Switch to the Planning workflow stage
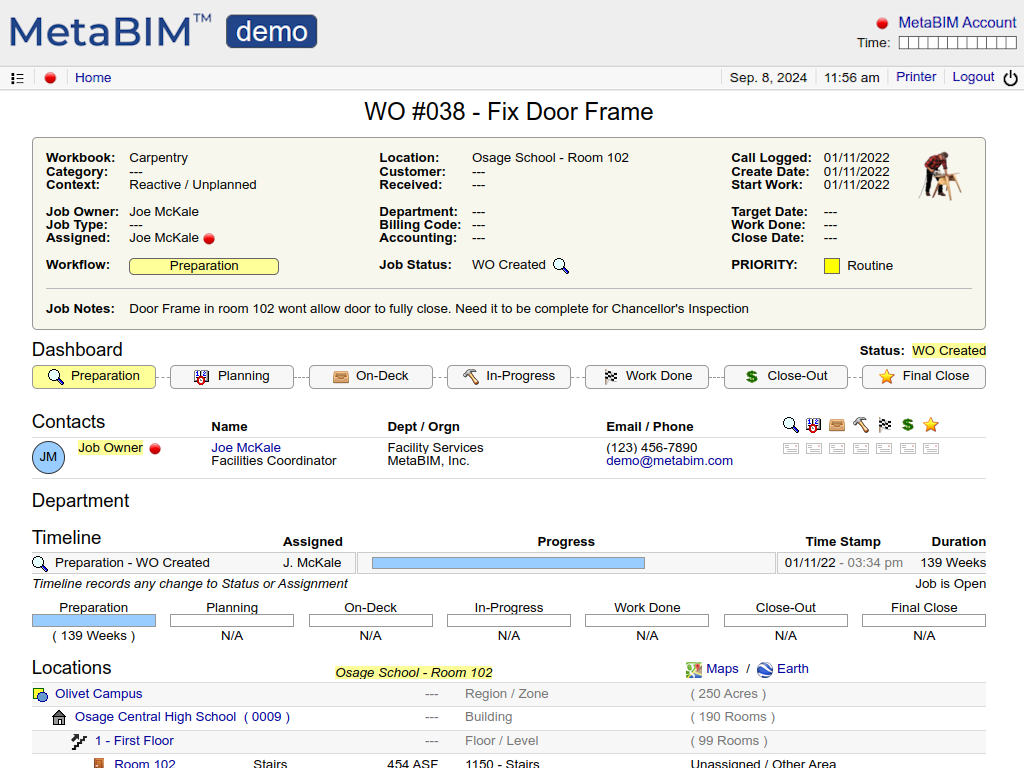Screen dimensions: 1024x768 coord(232,377)
